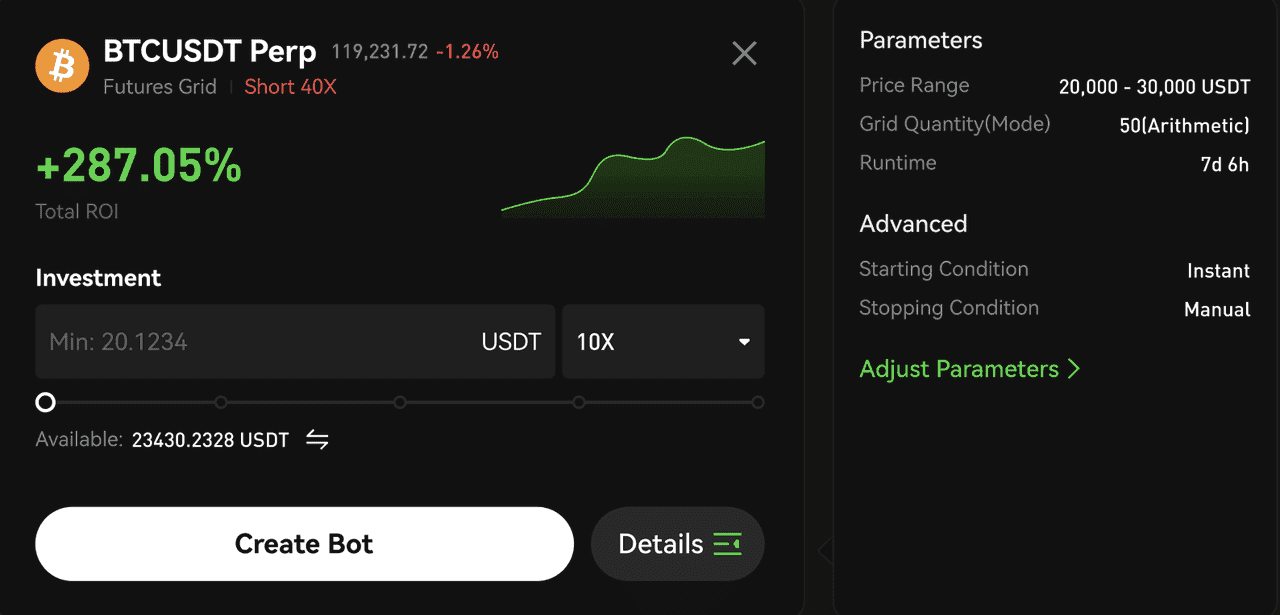
Task: Set investment slider to the last dot
Action: click(x=758, y=402)
